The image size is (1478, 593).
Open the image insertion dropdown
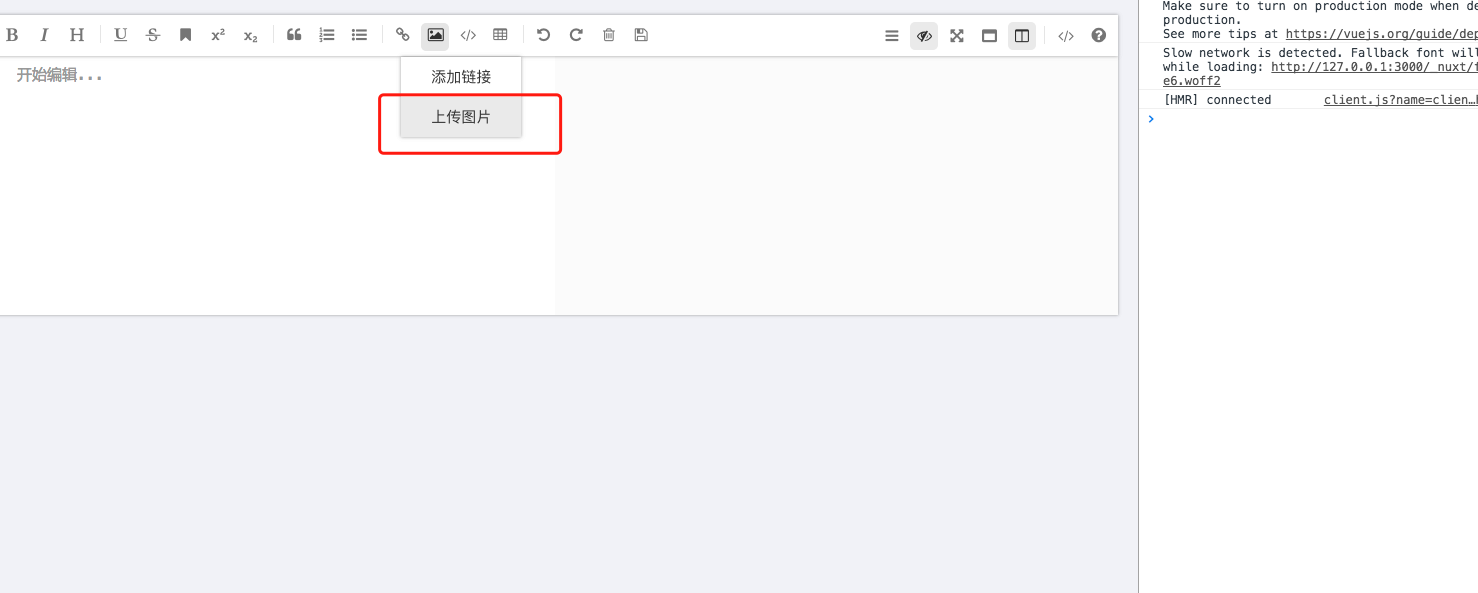click(x=434, y=34)
